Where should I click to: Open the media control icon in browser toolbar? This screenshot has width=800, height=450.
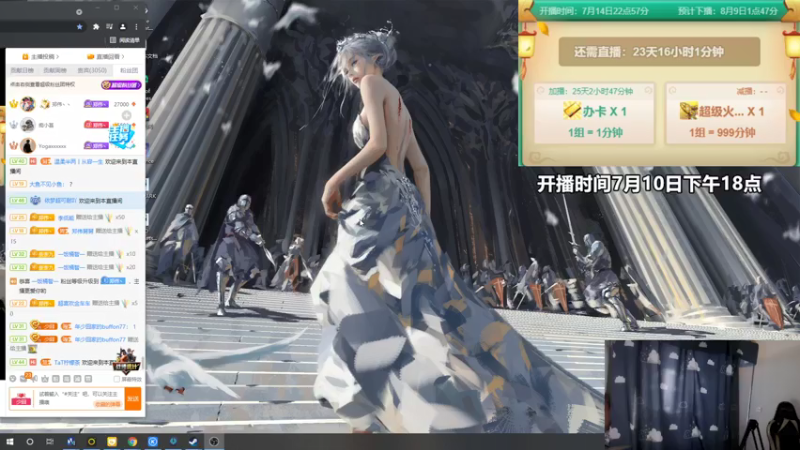[109, 27]
